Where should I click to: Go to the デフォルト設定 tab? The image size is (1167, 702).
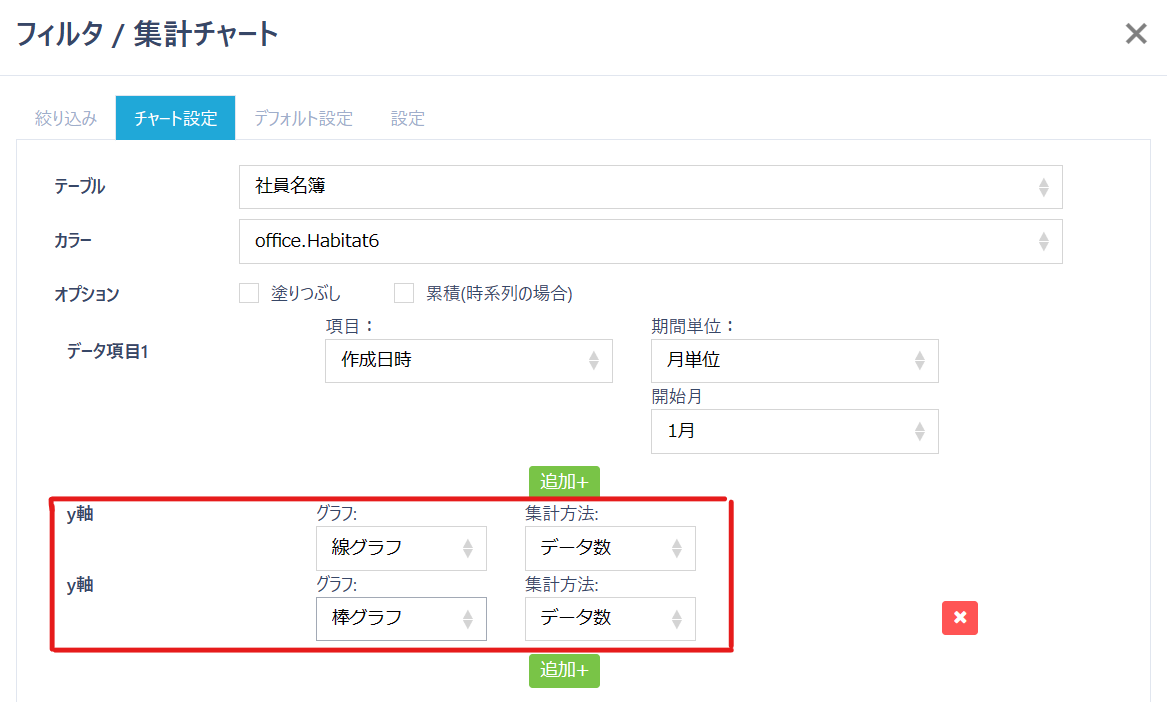[x=303, y=118]
